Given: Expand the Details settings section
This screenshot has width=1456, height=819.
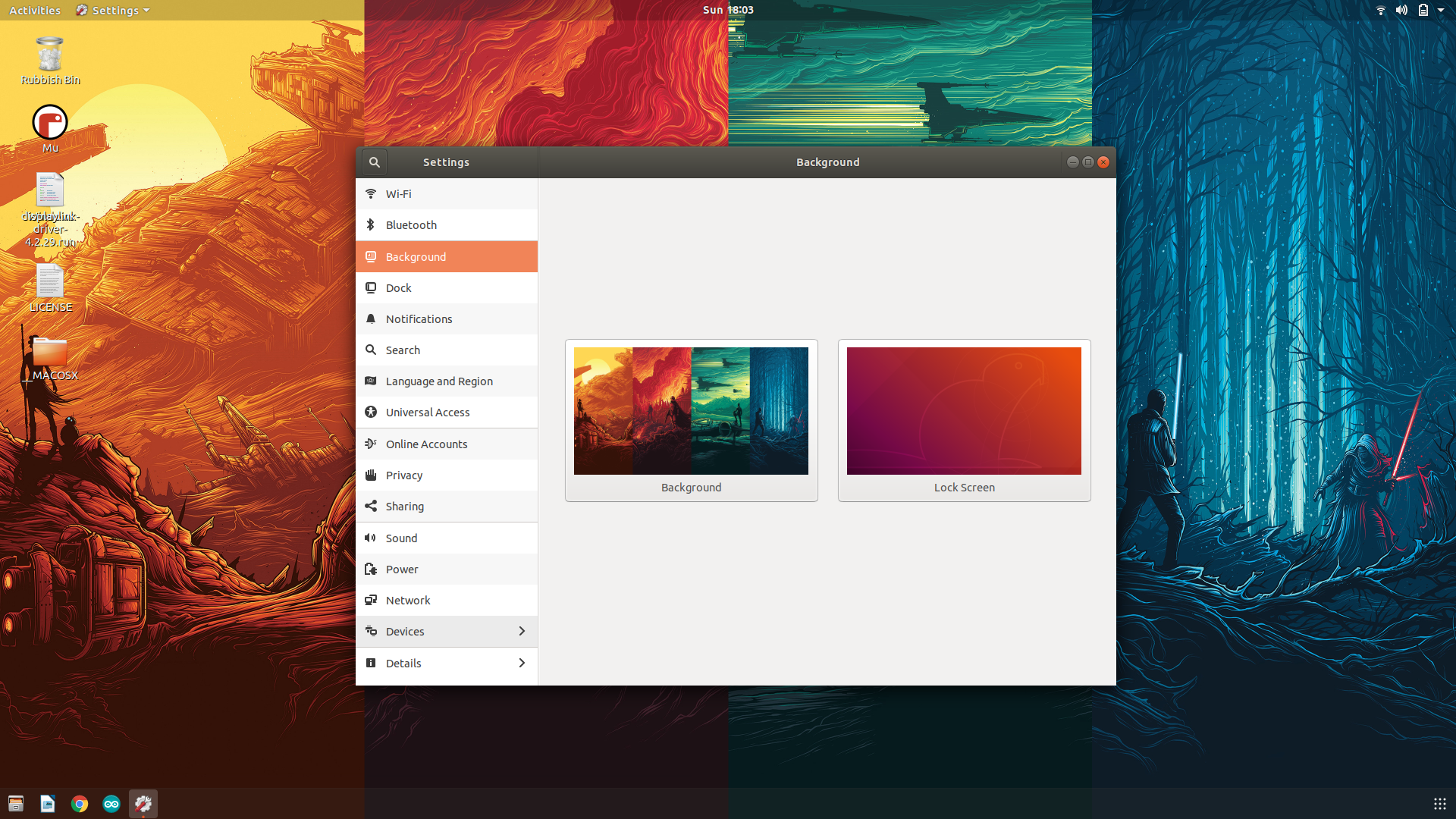Looking at the screenshot, I should (447, 664).
